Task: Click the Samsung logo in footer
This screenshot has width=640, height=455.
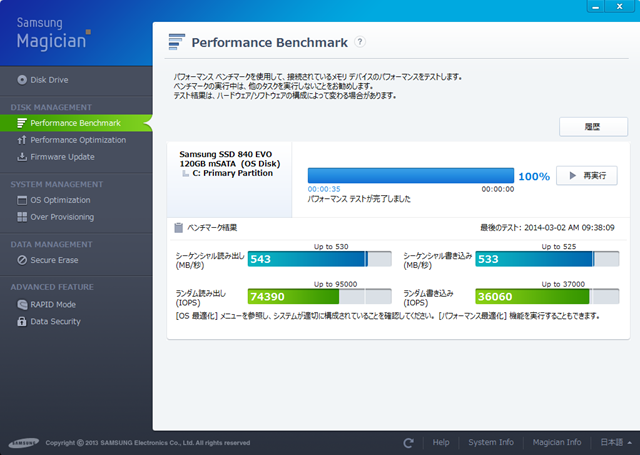Action: point(24,443)
